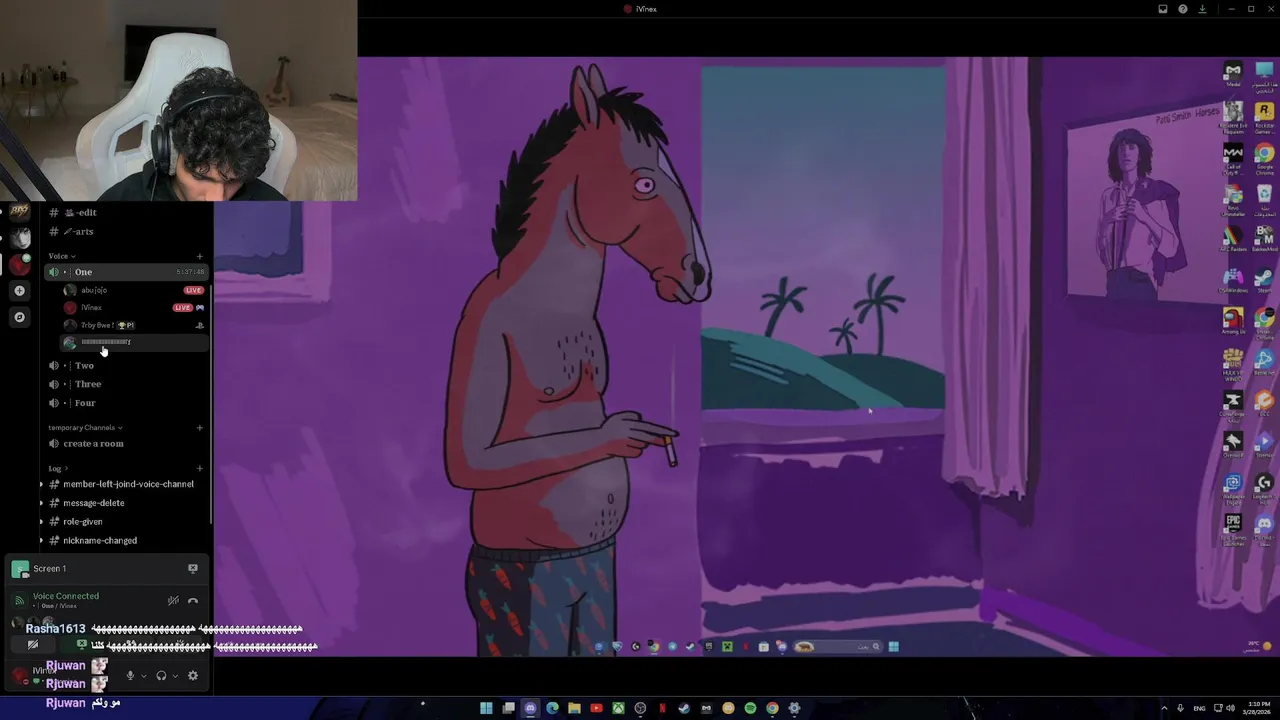Open Discord help question mark icon

(1183, 9)
